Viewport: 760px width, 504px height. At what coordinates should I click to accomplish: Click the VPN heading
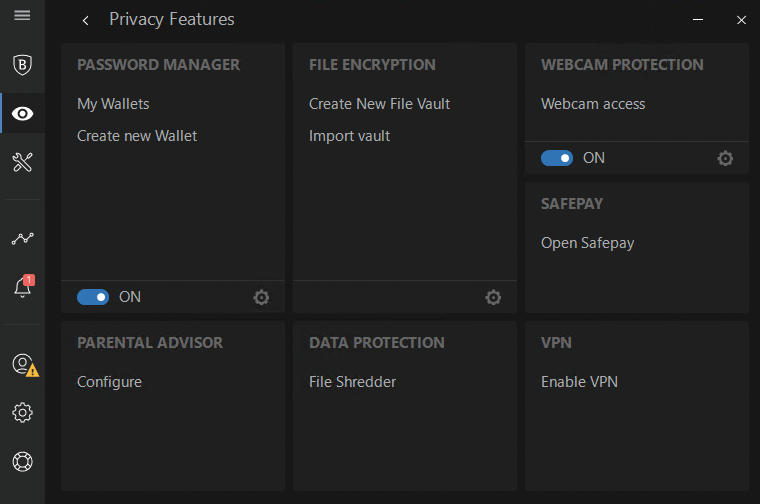tap(556, 343)
